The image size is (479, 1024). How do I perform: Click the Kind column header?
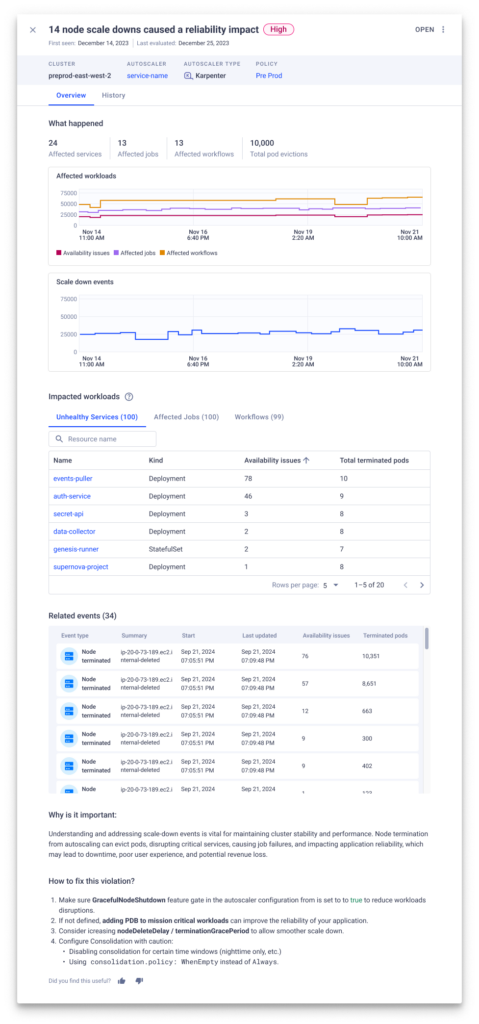point(156,460)
